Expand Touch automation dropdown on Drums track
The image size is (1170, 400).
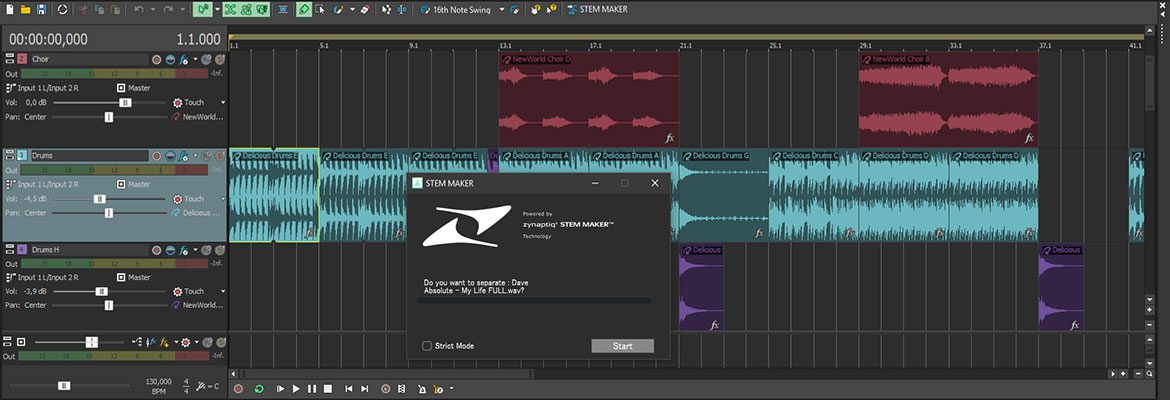(223, 199)
